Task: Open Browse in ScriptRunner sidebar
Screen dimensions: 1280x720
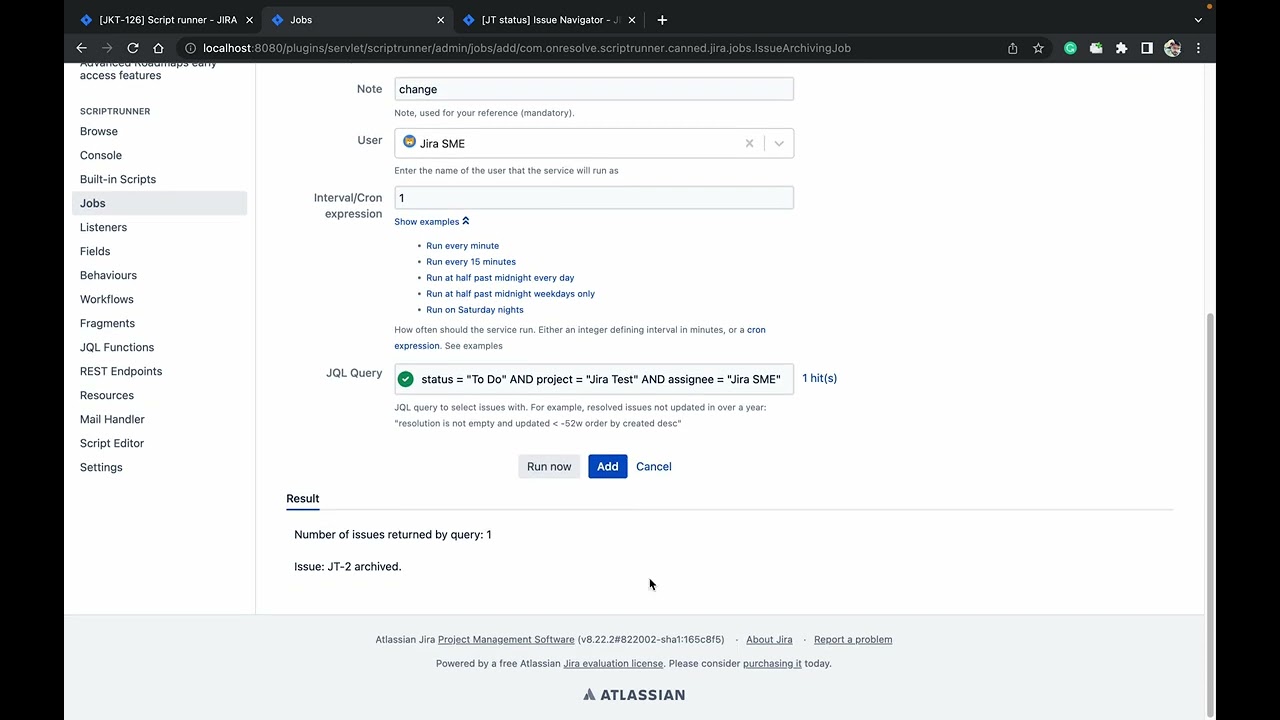Action: [99, 131]
